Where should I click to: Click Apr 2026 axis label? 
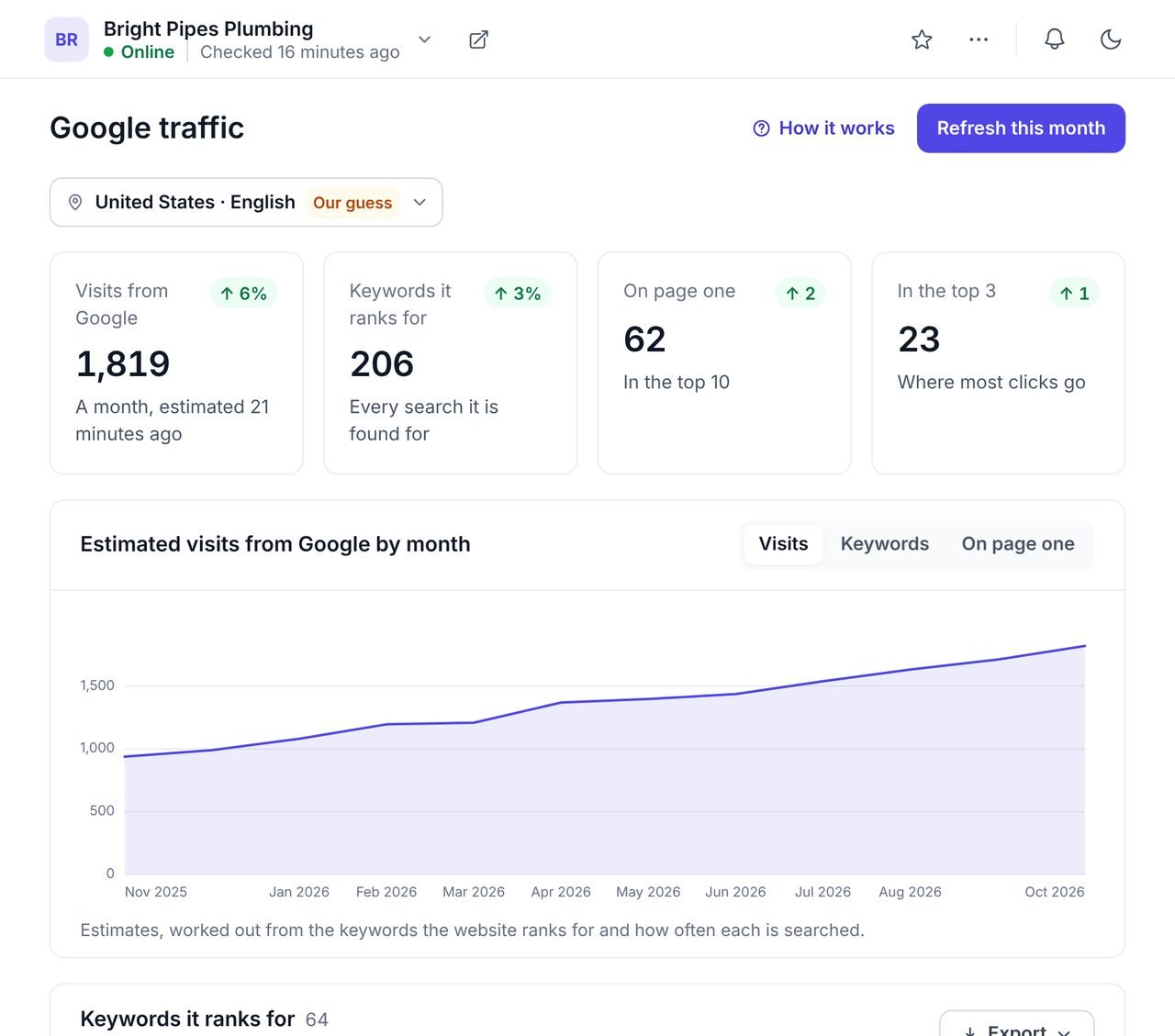pos(561,892)
